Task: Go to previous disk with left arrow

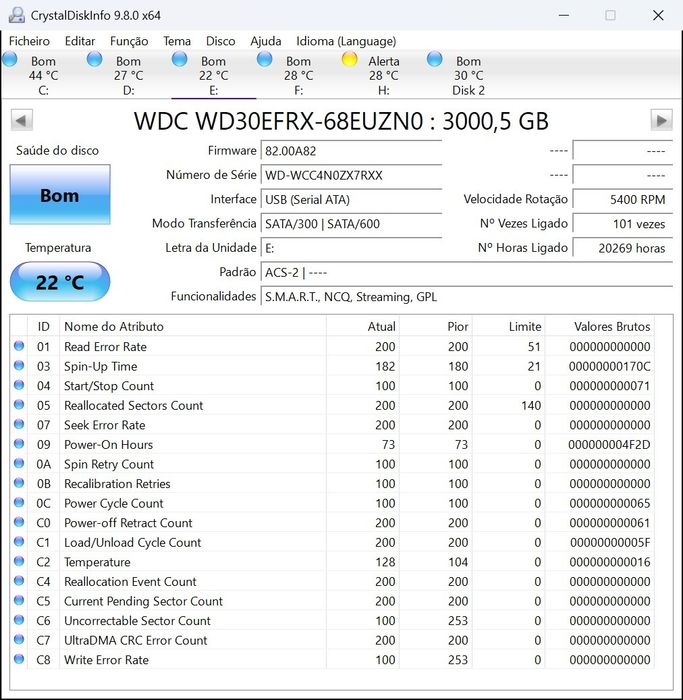Action: [21, 121]
